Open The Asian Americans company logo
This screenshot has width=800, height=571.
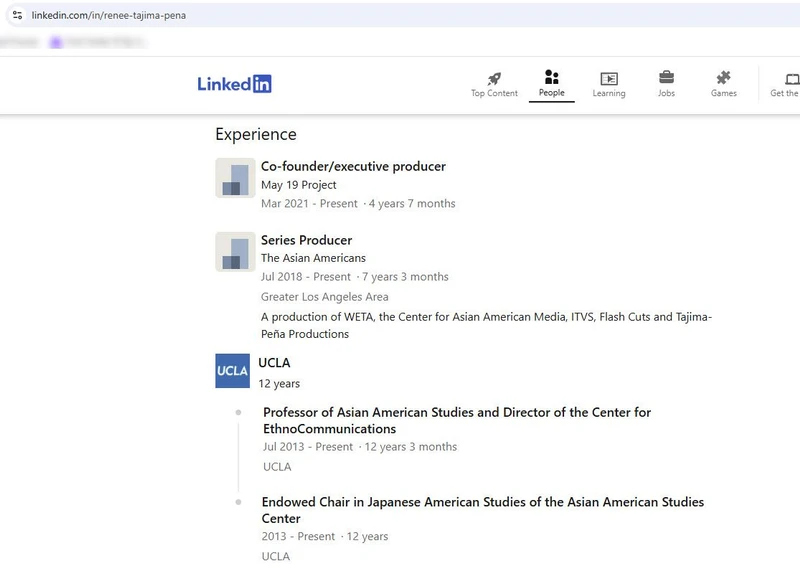point(235,252)
